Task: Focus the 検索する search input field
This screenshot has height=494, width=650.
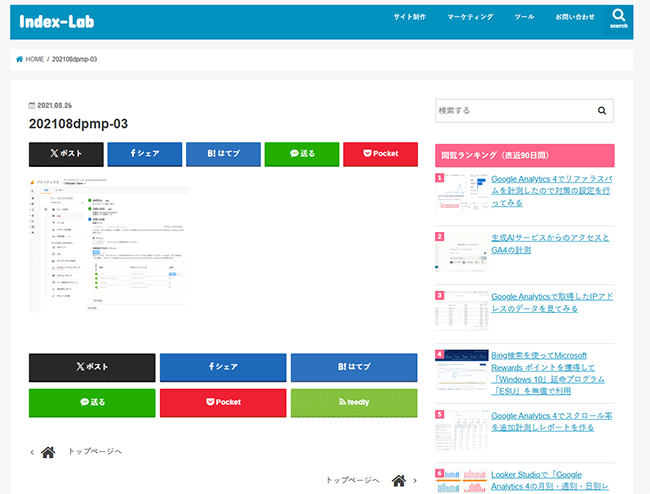Action: click(x=513, y=111)
